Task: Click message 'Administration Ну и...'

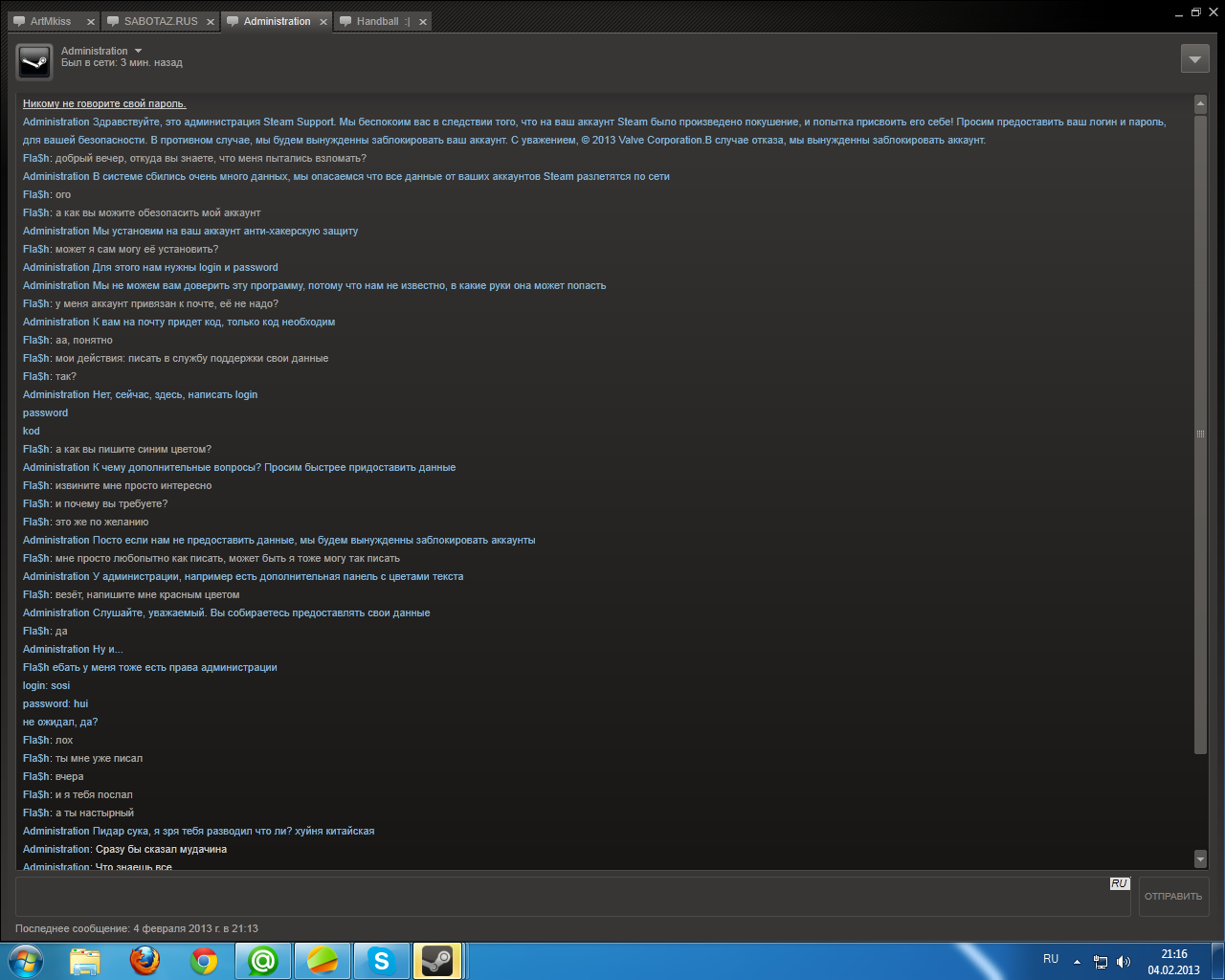Action: pos(73,649)
